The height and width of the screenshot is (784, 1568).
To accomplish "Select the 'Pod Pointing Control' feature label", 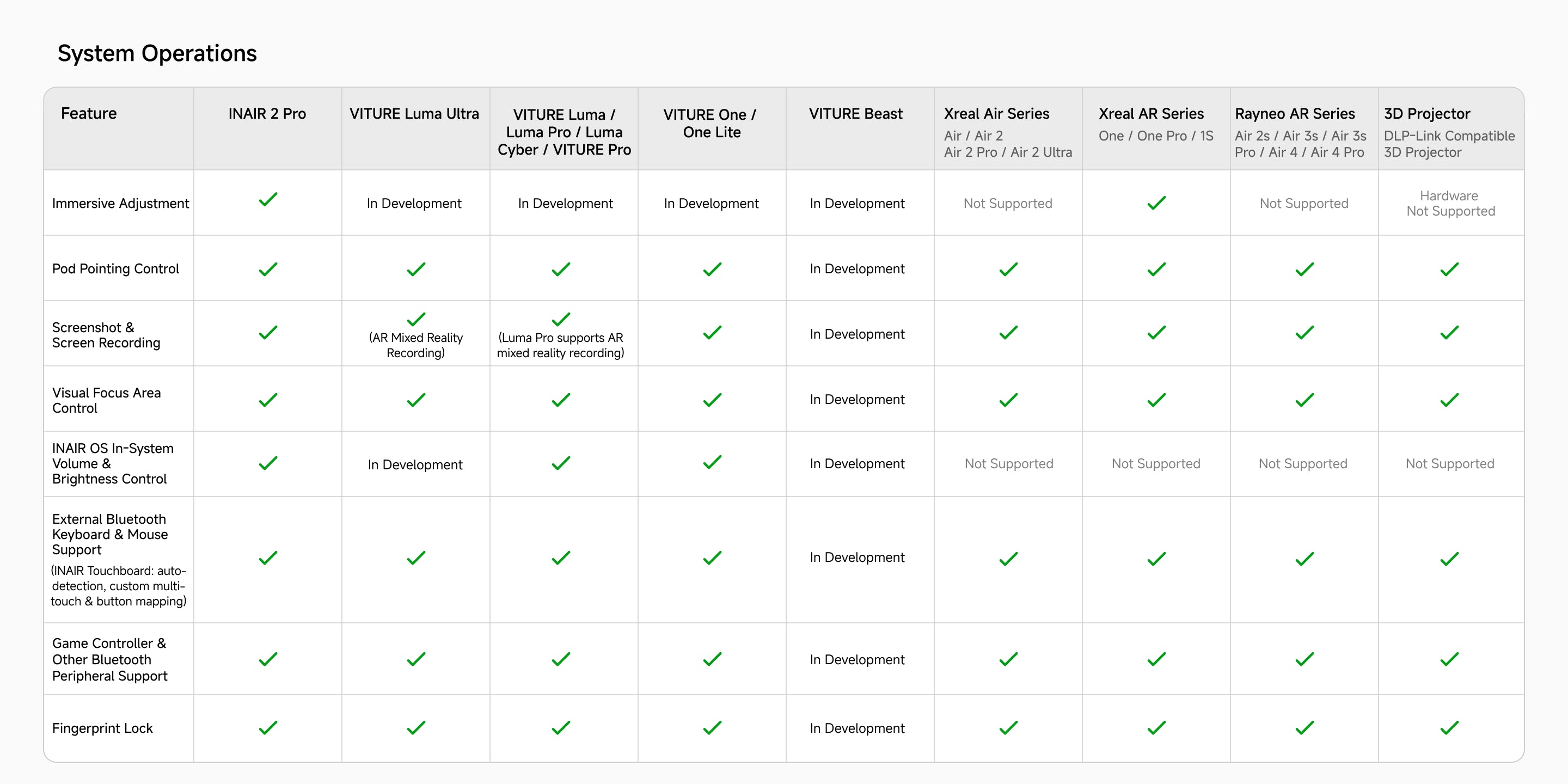I will 115,269.
